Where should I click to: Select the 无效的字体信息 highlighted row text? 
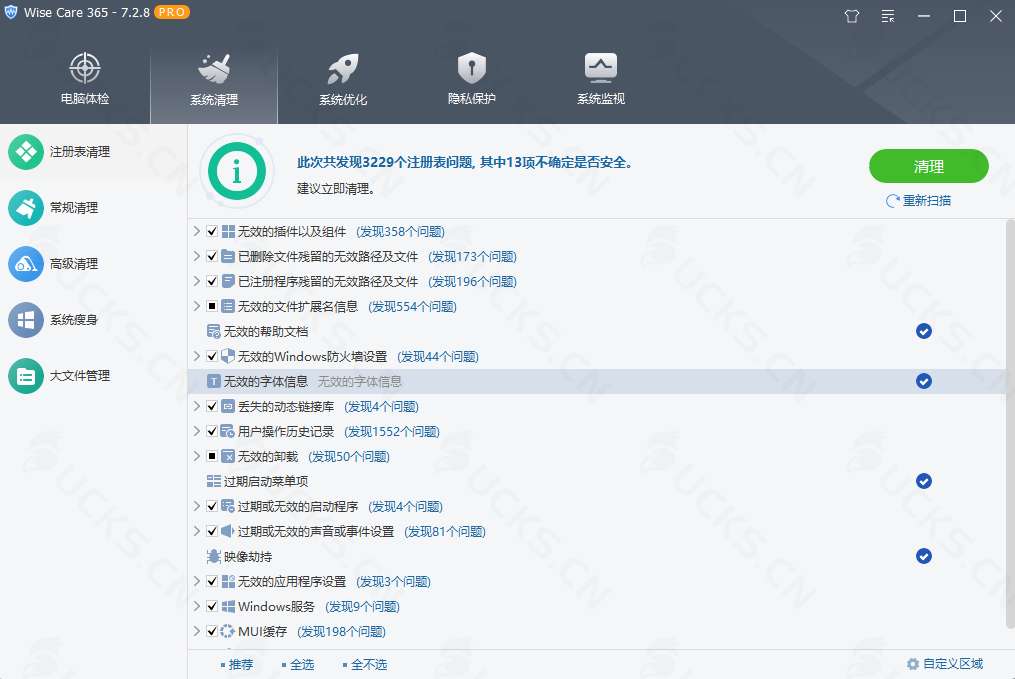265,381
